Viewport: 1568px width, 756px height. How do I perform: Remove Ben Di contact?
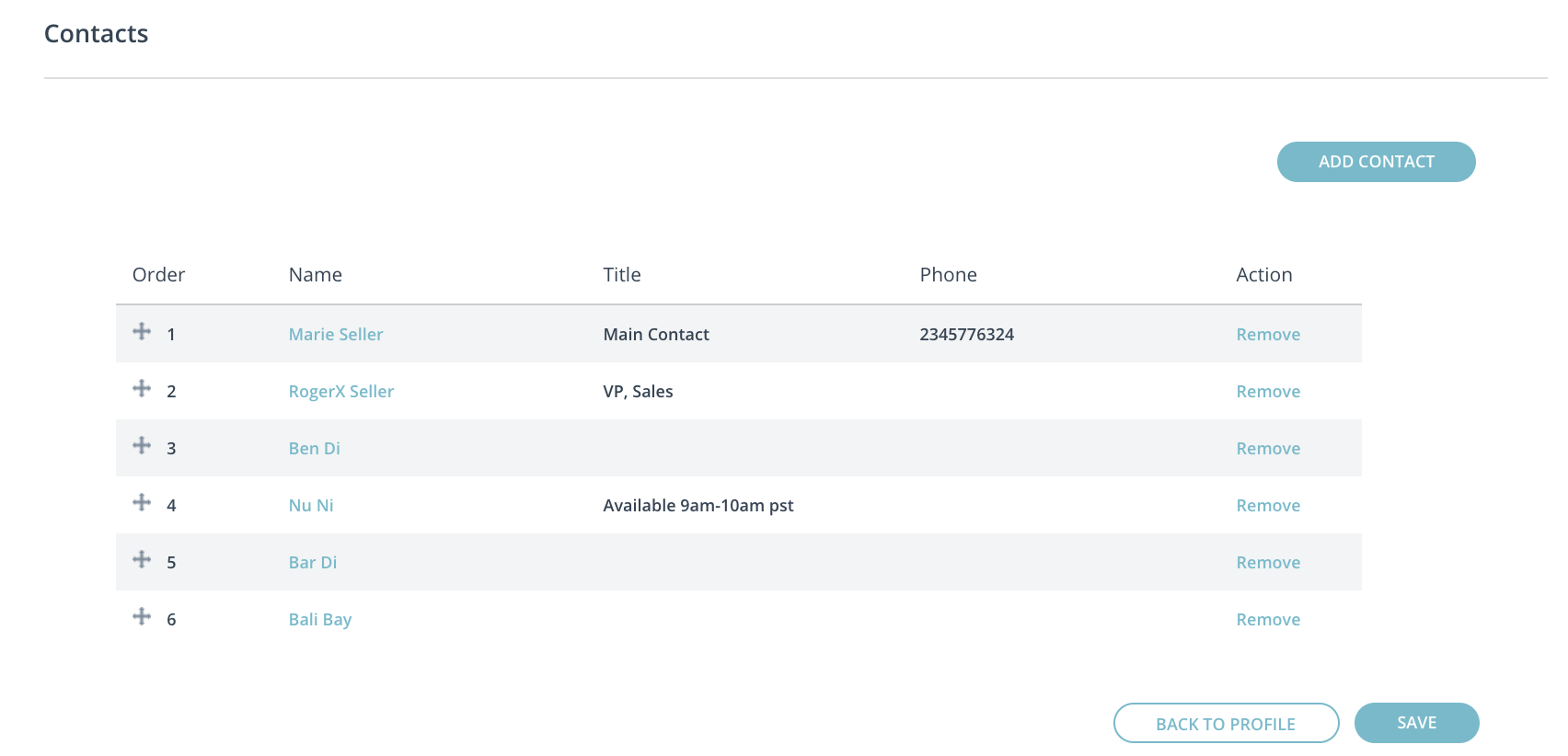pyautogui.click(x=1268, y=449)
